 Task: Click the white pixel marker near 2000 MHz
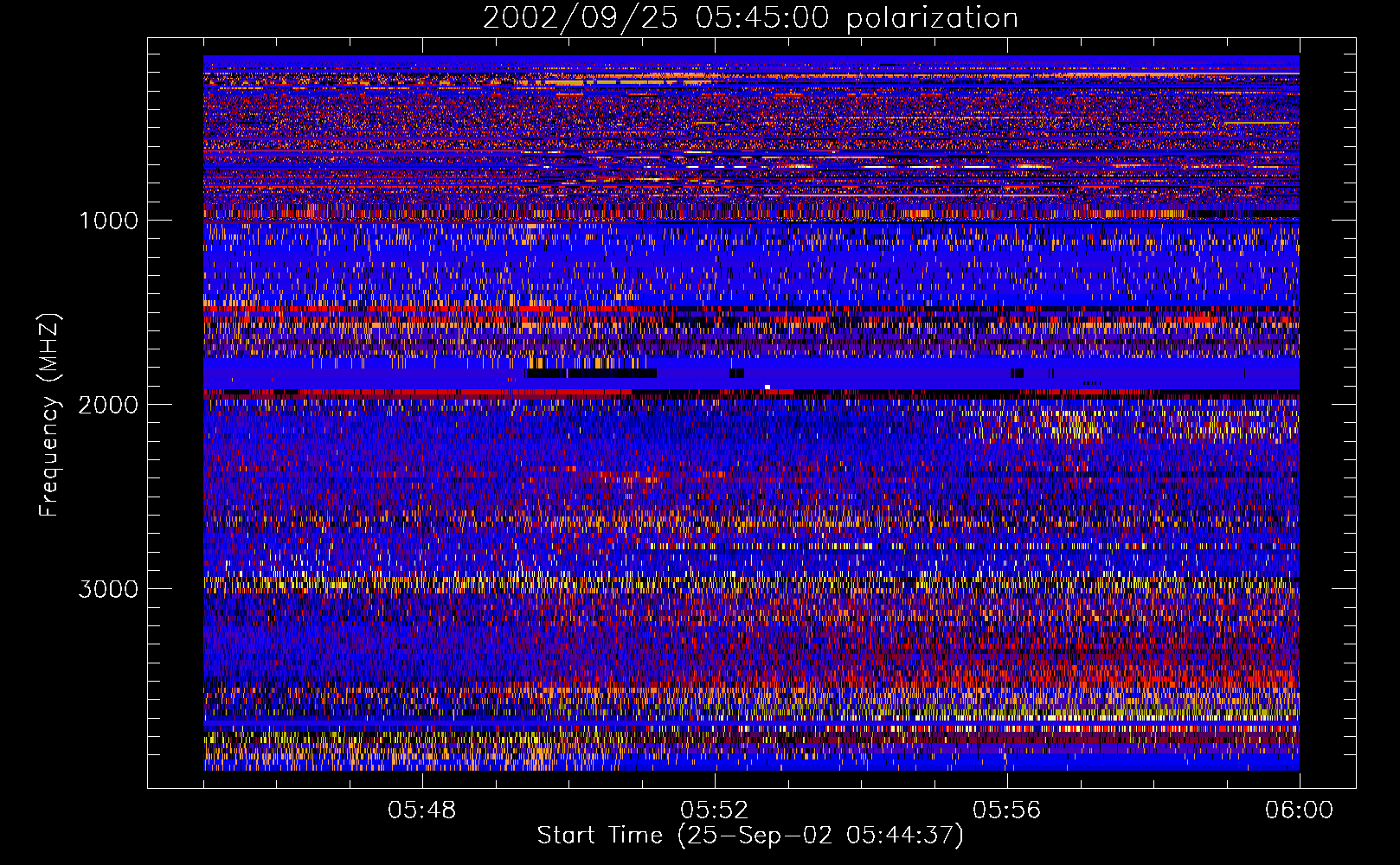(767, 387)
